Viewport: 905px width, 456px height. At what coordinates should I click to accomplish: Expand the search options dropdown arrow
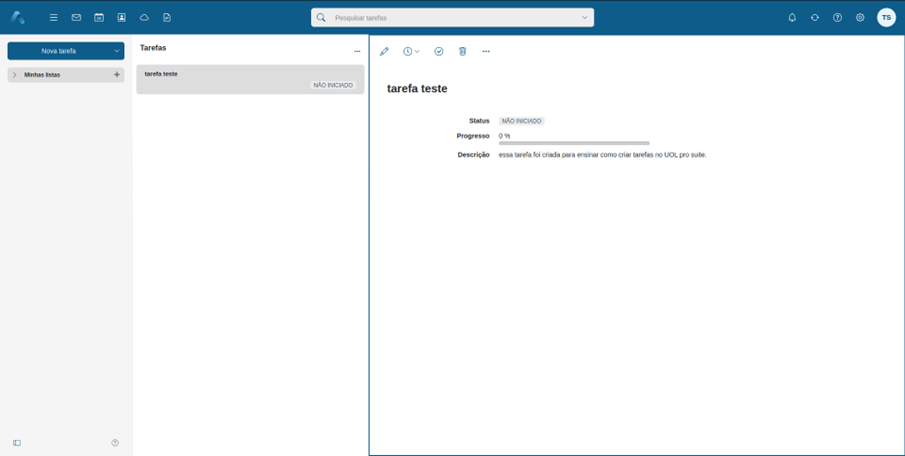click(x=585, y=18)
